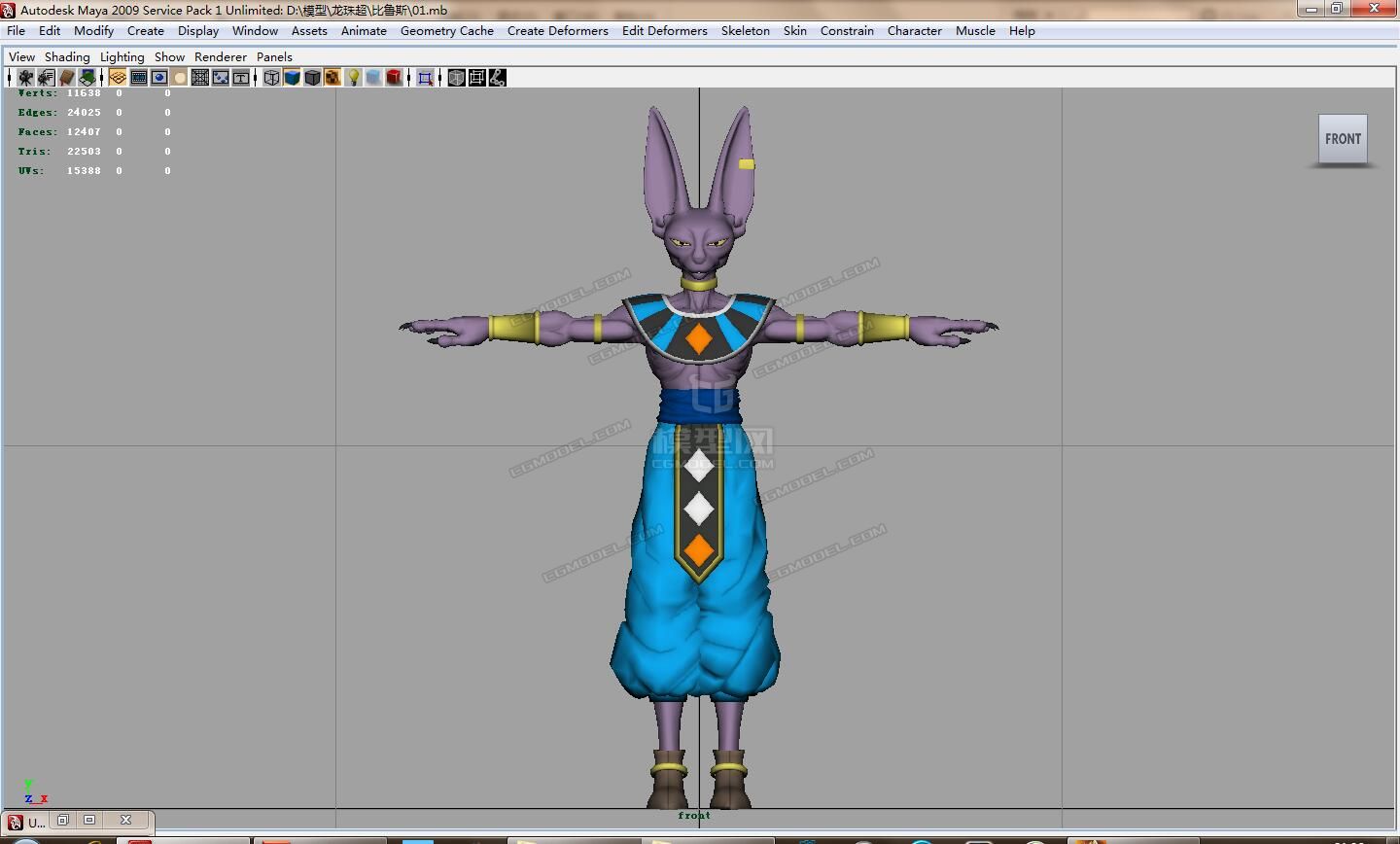Open the Display menu
The image size is (1400, 844).
click(198, 31)
